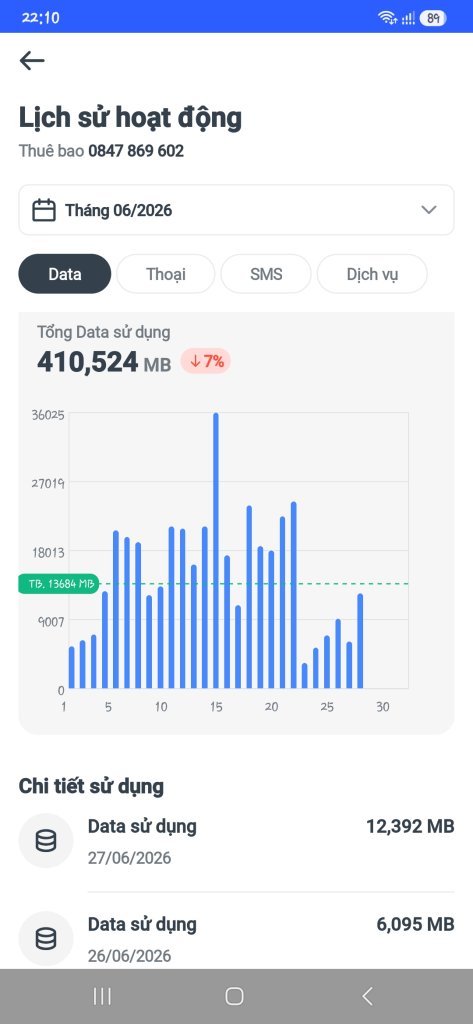Open the Dịch vụ tab

[372, 274]
